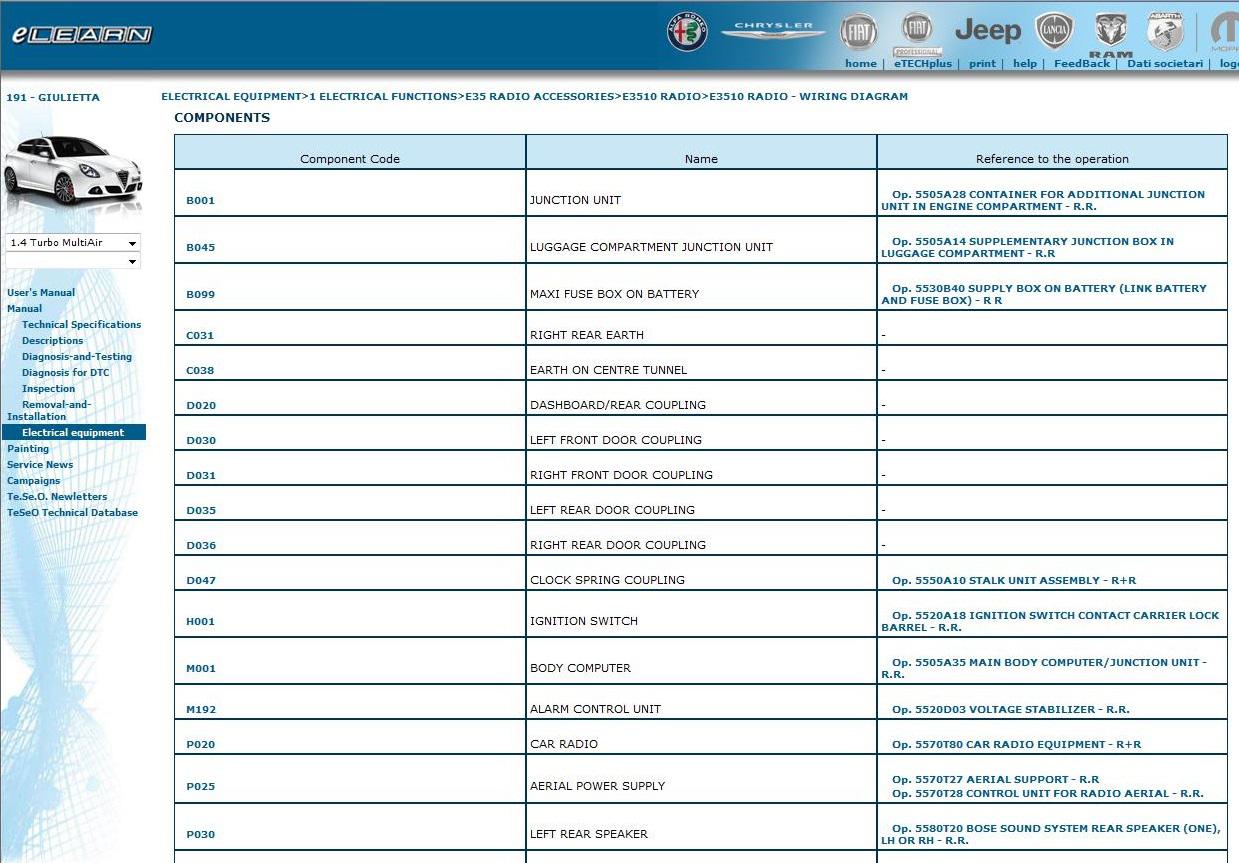Open Descriptions in the sidebar
The height and width of the screenshot is (863, 1239).
click(53, 341)
